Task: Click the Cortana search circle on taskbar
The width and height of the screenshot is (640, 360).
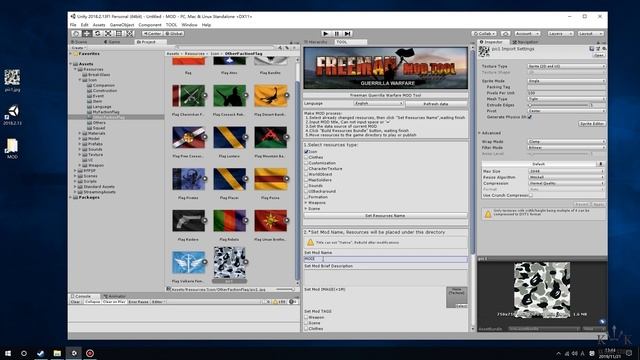Action: click(24, 353)
